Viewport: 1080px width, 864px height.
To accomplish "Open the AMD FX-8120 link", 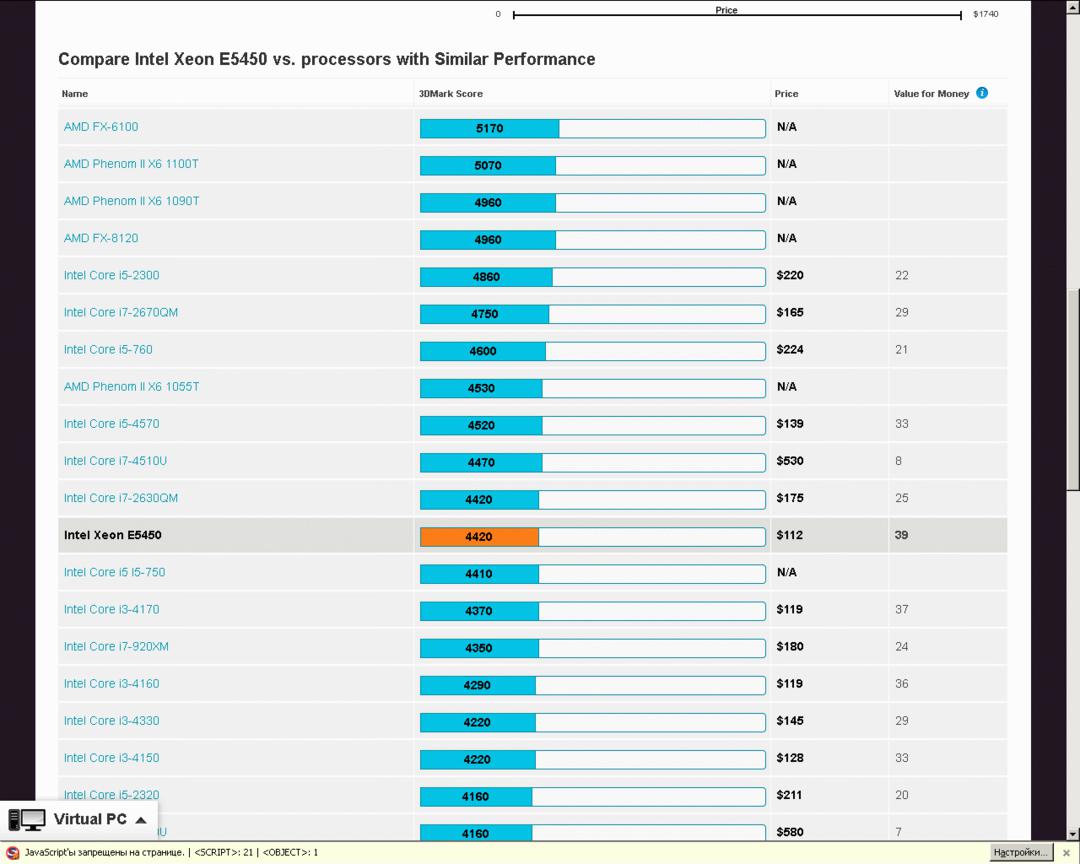I will click(101, 238).
